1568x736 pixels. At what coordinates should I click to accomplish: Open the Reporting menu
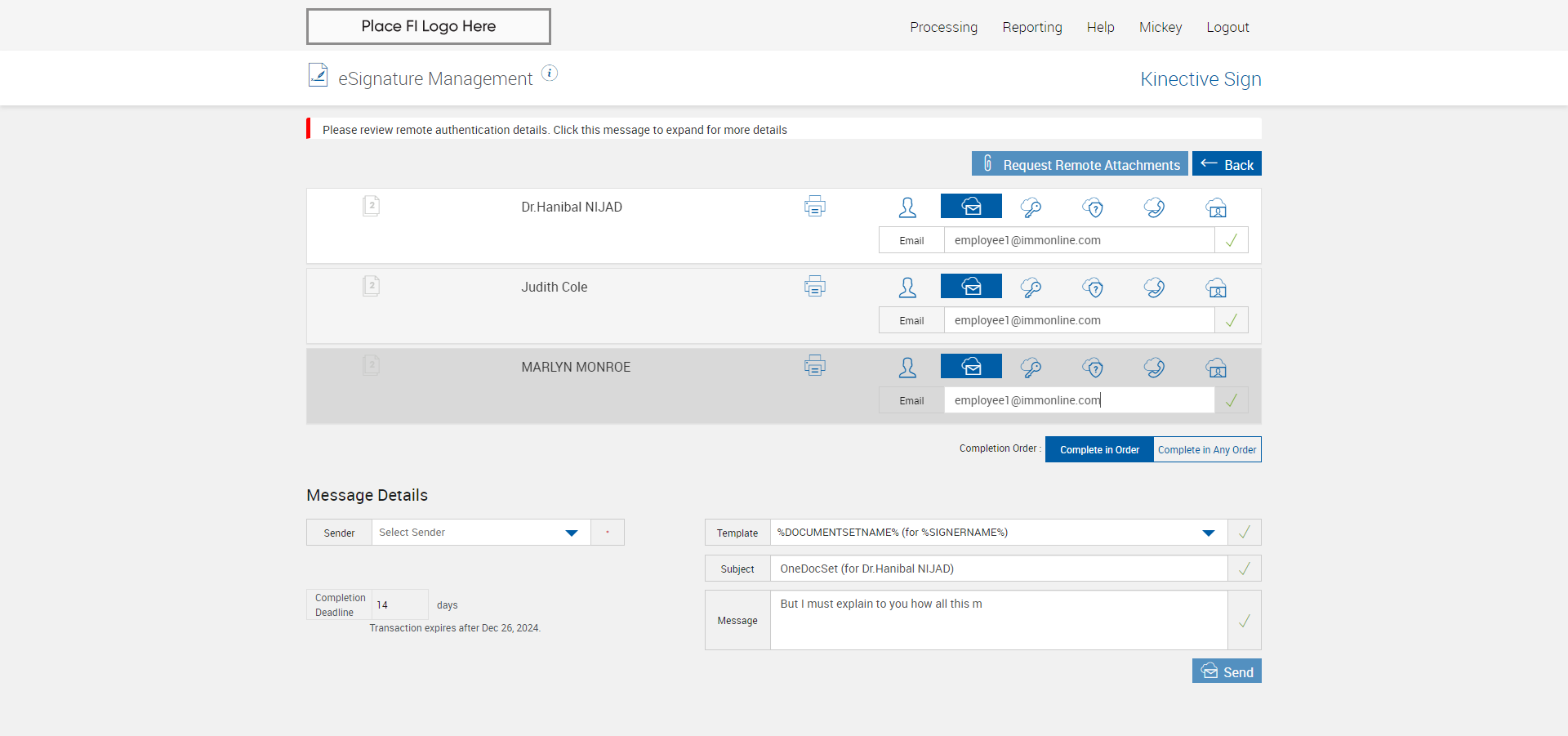point(1032,28)
